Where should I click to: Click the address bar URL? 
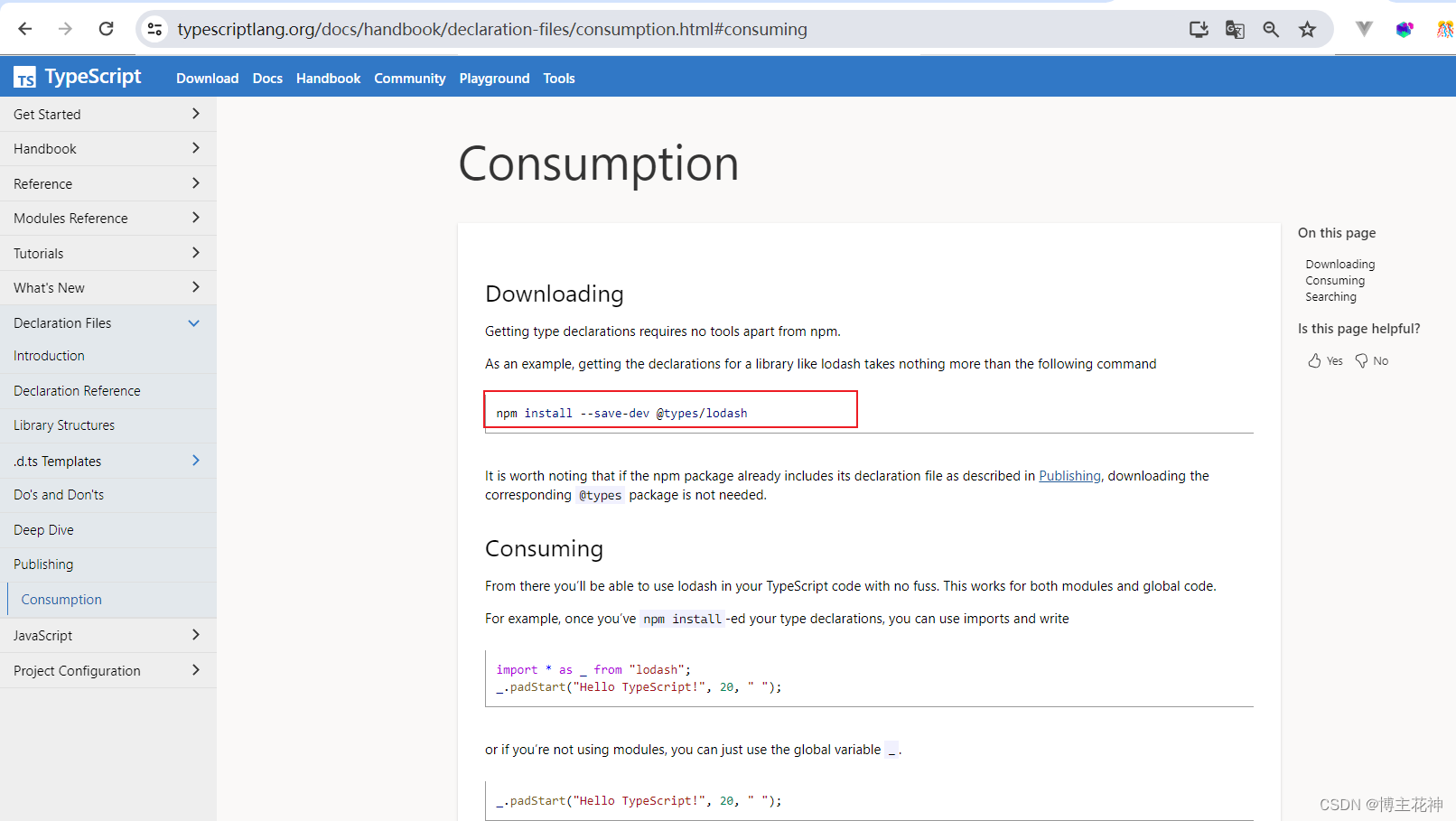(492, 29)
